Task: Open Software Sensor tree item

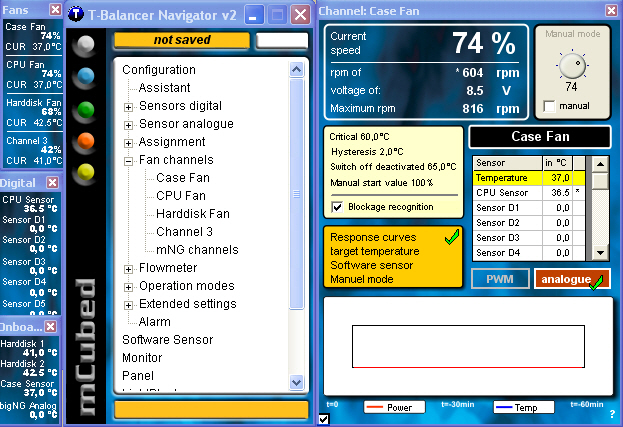Action: tap(168, 340)
